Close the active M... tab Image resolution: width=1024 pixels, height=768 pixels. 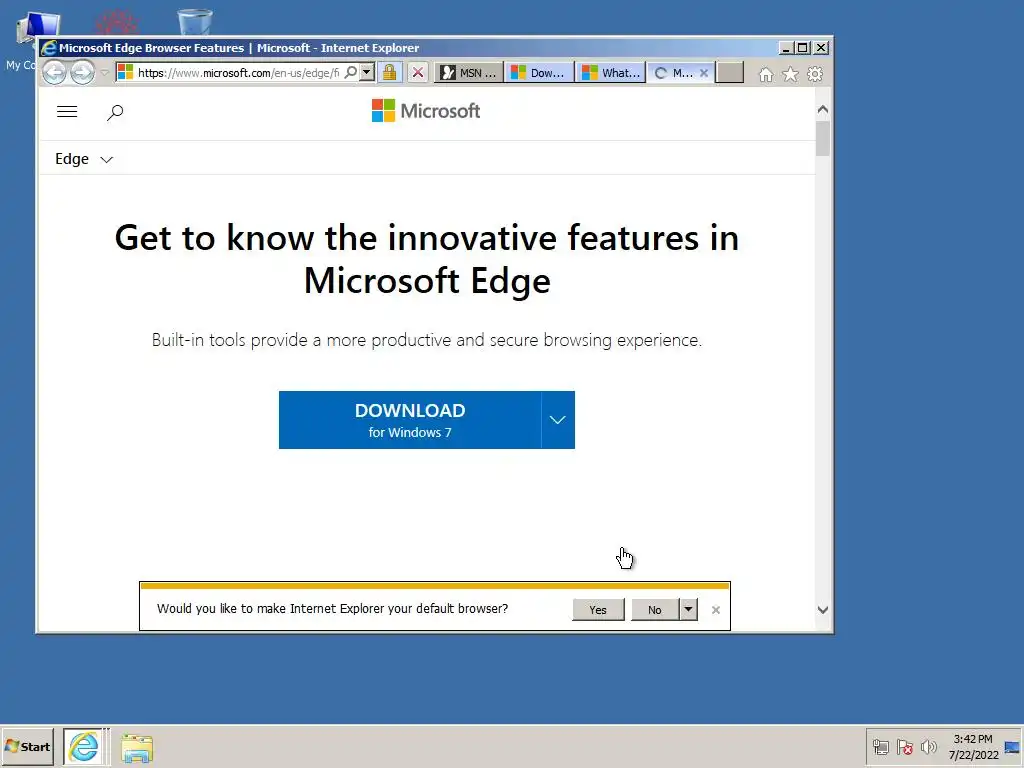[704, 73]
